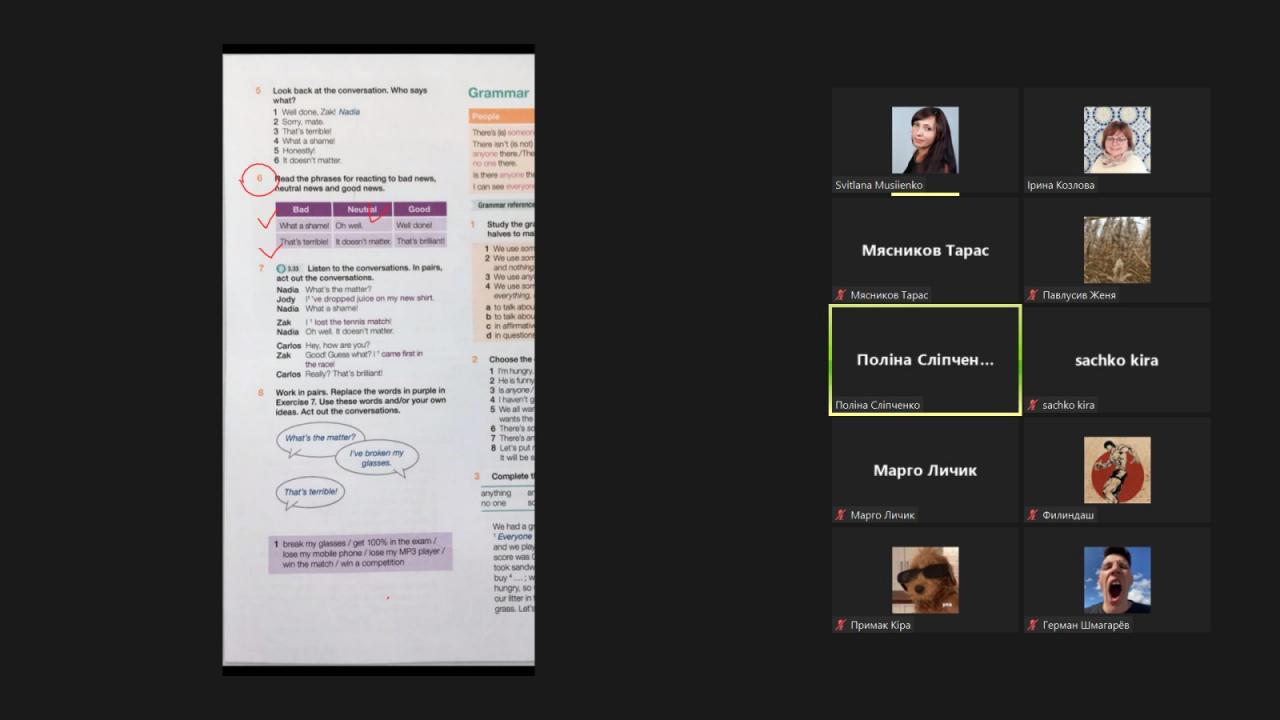Select Ірина Козлова's profile picture
Image resolution: width=1280 pixels, height=720 pixels.
1117,140
